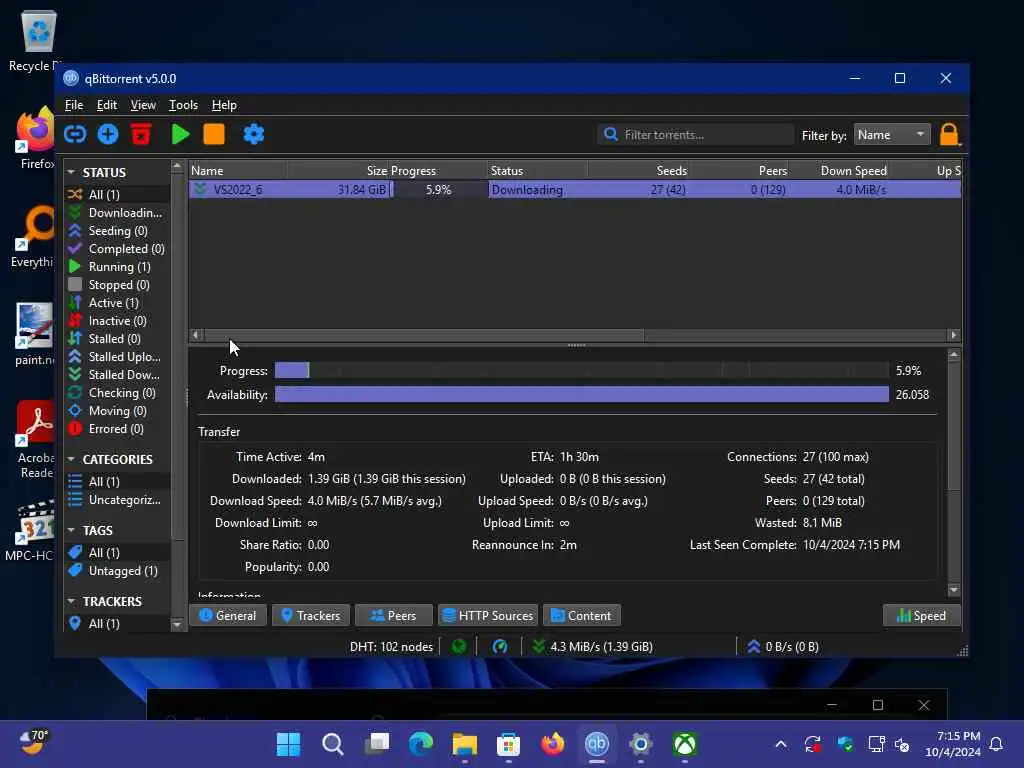The height and width of the screenshot is (768, 1024).
Task: Collapse the CATEGORIES section
Action: [x=71, y=459]
